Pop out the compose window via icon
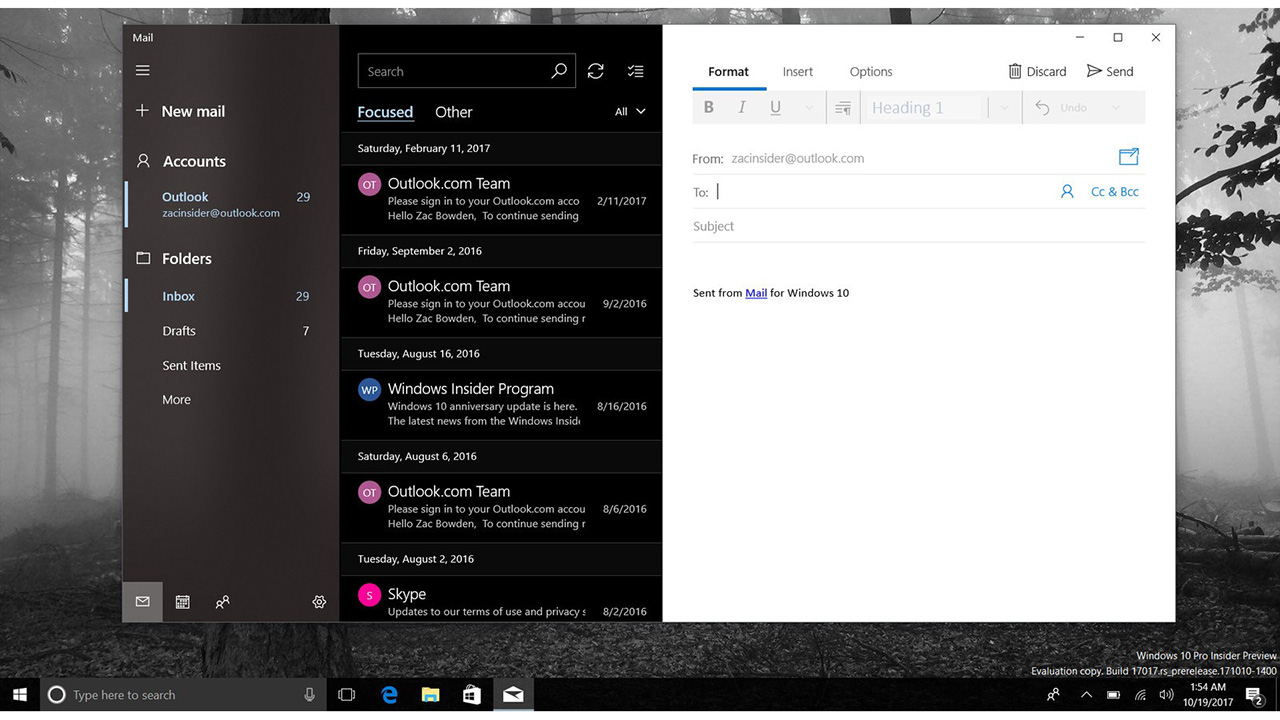 1128,157
